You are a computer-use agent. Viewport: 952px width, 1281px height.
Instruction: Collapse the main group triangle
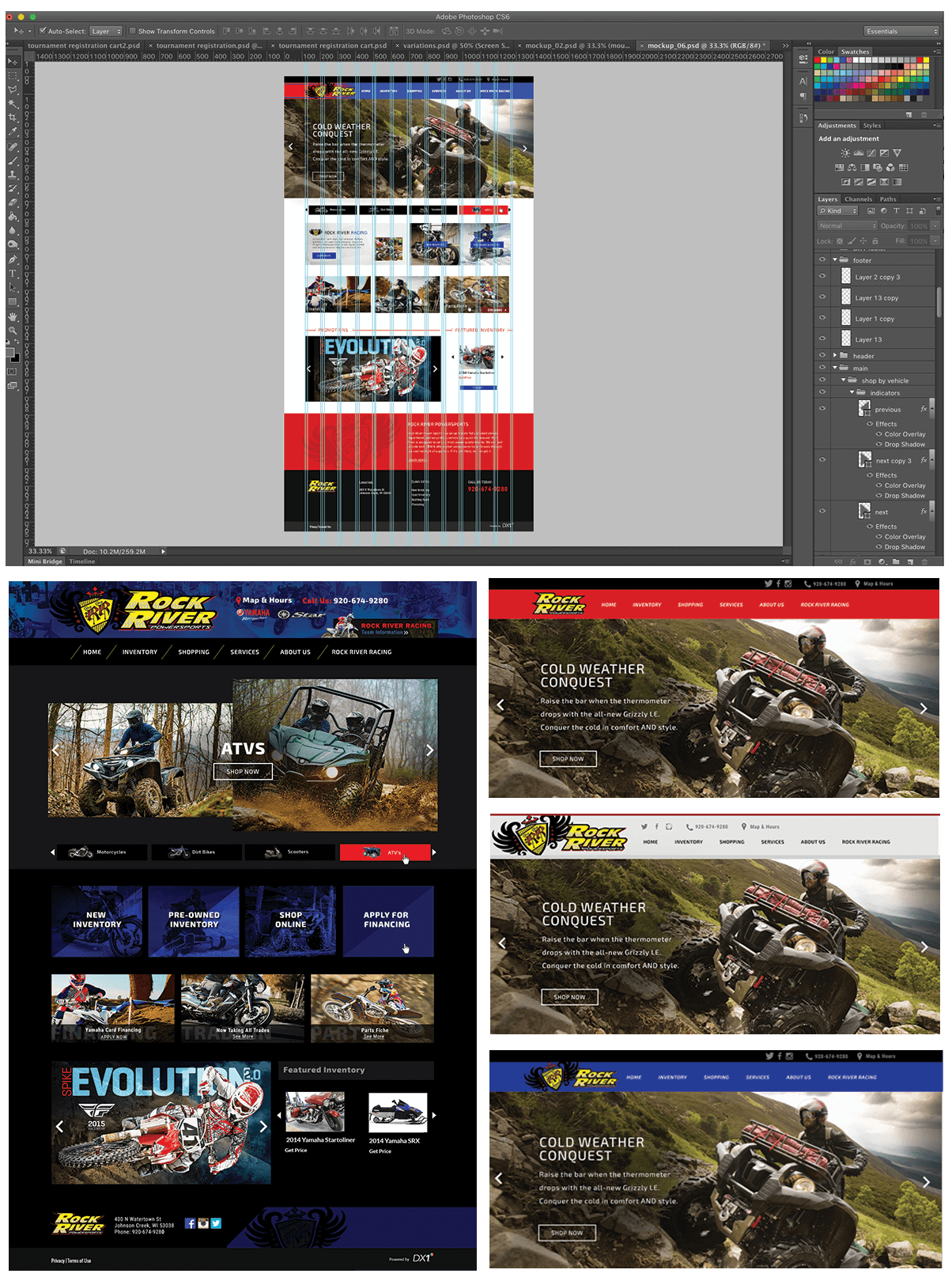click(x=834, y=368)
